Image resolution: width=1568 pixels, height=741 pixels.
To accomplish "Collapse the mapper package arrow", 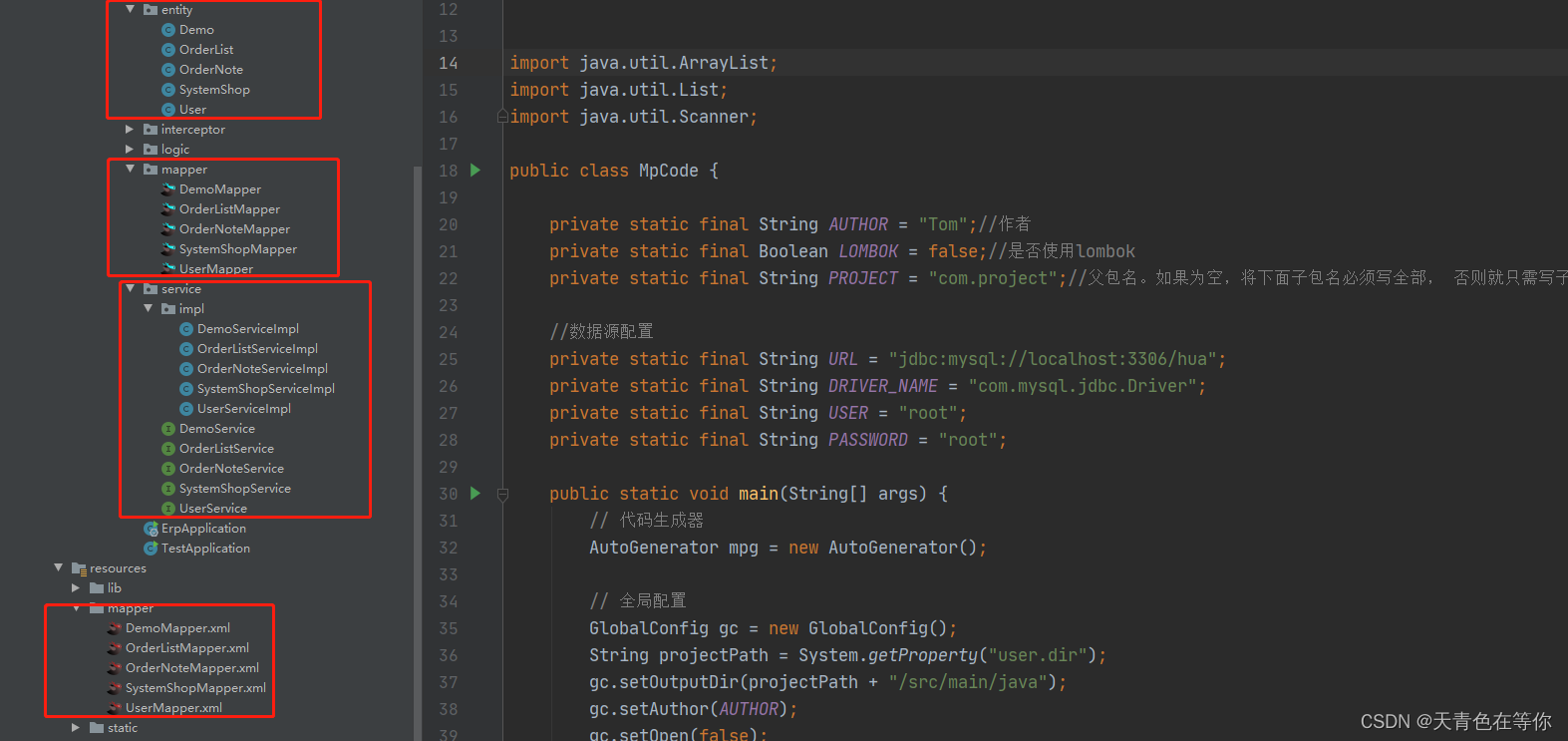I will pos(130,169).
